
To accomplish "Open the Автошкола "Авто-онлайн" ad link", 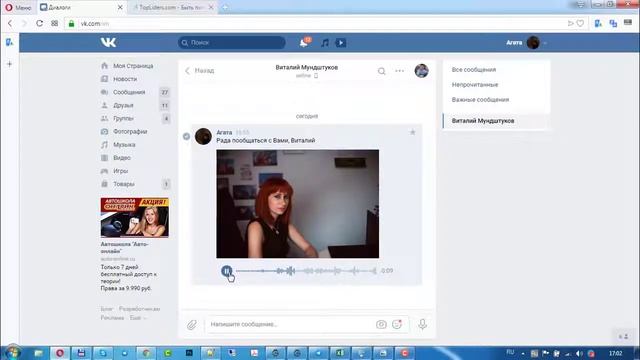I will click(x=124, y=248).
